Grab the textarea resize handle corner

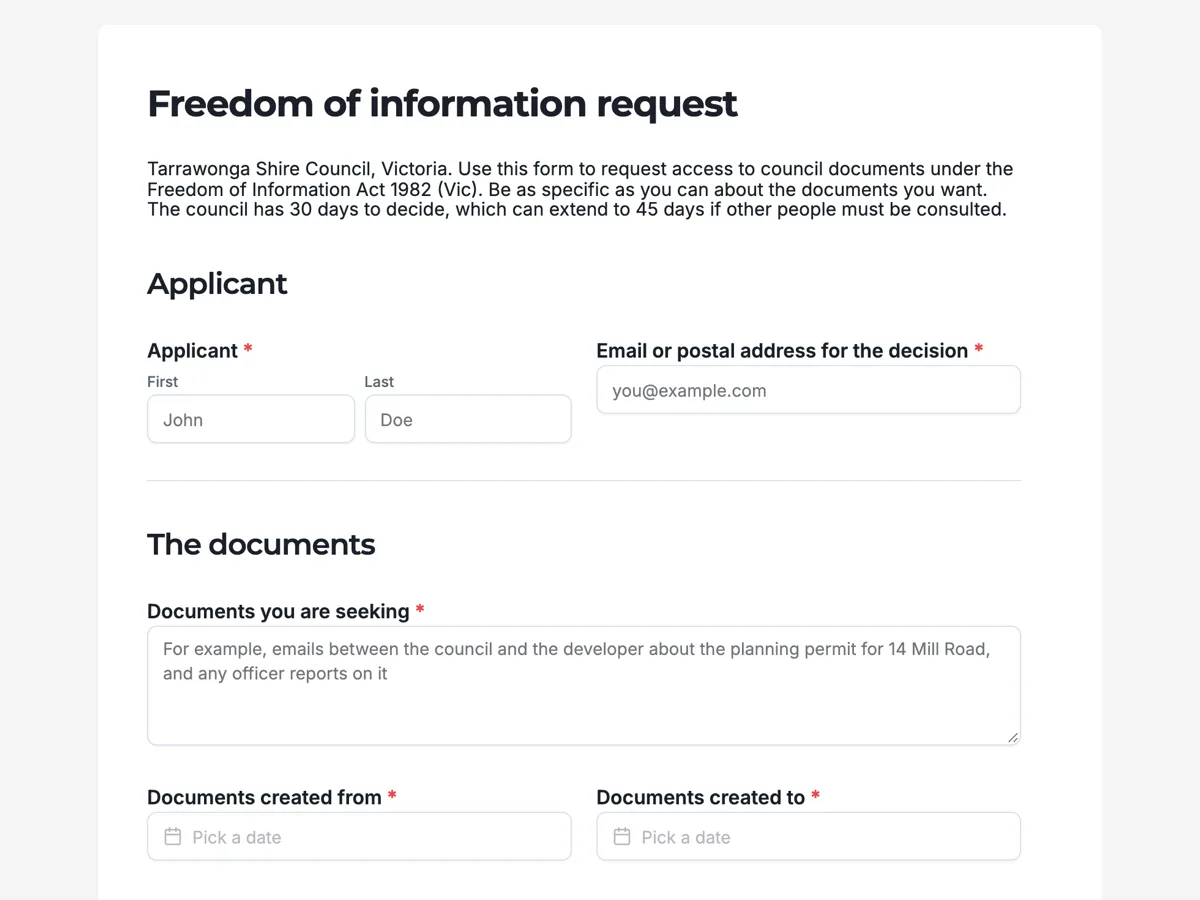click(x=1013, y=738)
